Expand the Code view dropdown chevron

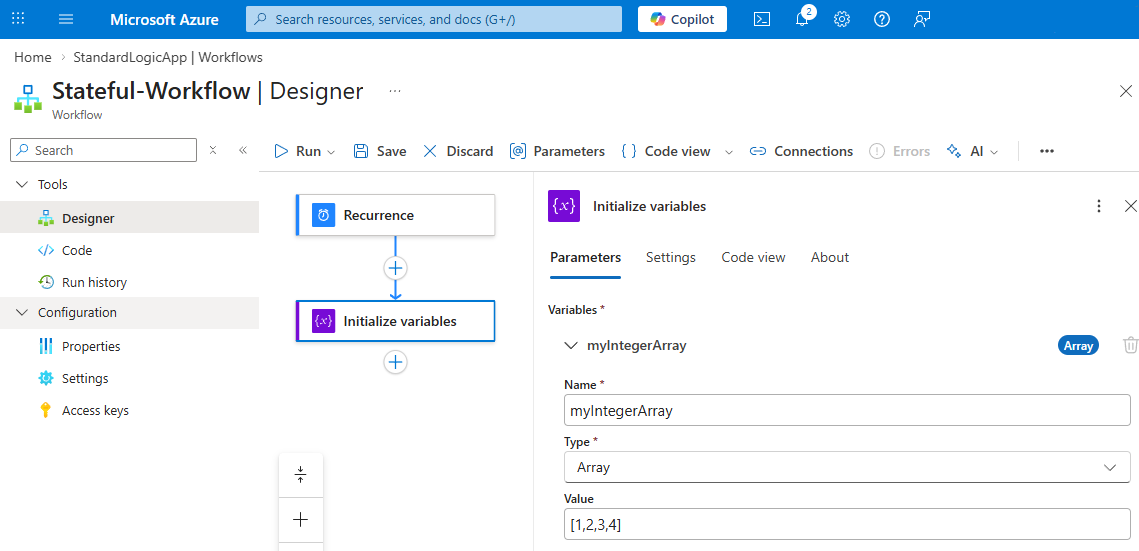click(729, 152)
